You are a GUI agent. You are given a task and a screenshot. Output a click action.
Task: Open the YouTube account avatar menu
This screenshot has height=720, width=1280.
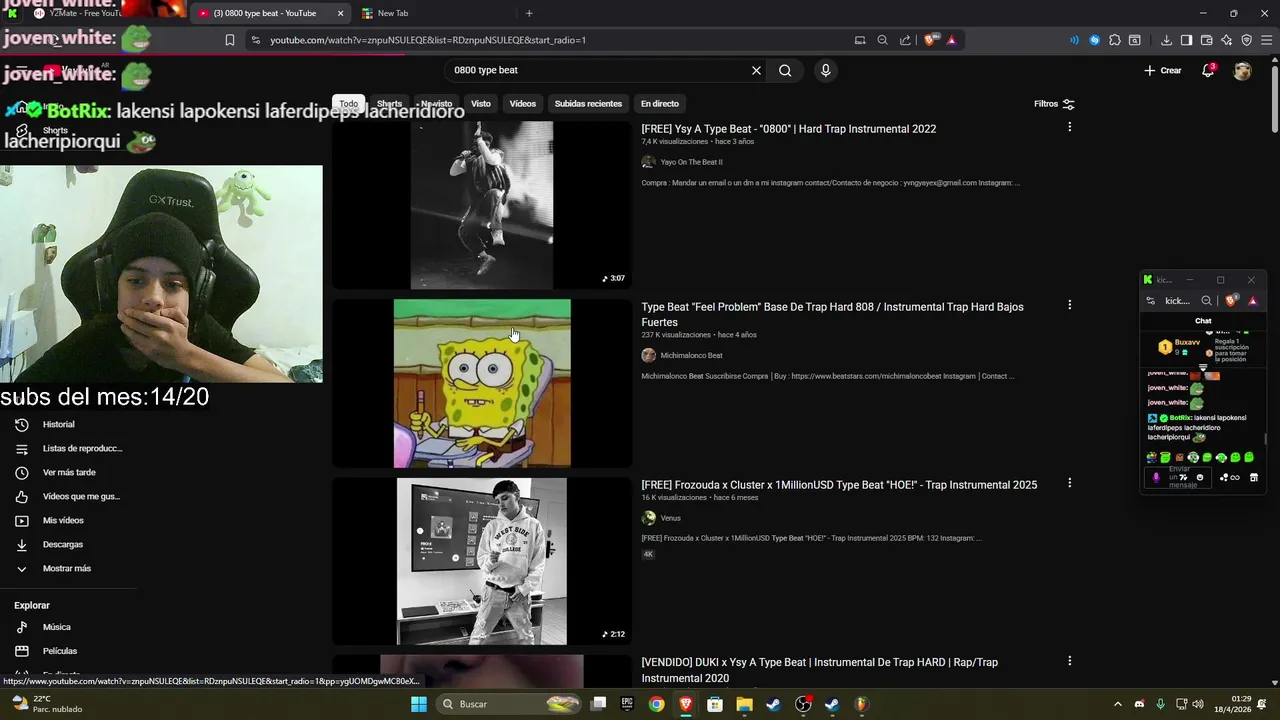(x=1242, y=70)
